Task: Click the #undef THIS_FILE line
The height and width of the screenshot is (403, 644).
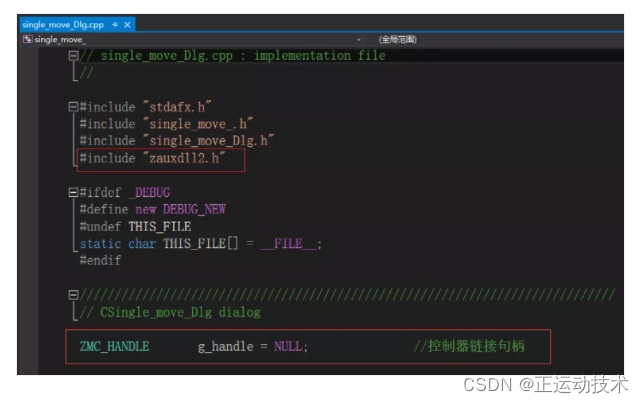Action: (x=135, y=226)
